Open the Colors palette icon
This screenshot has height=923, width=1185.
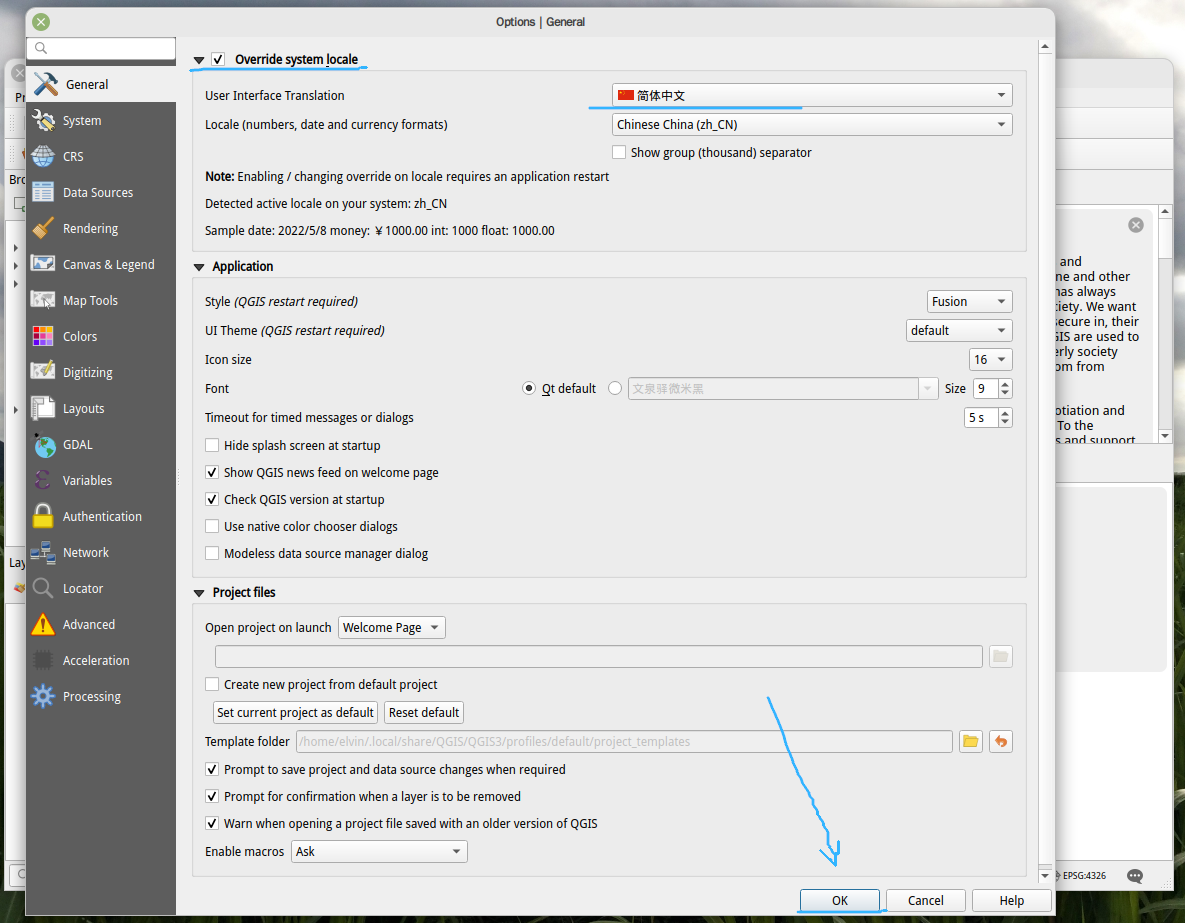(43, 336)
